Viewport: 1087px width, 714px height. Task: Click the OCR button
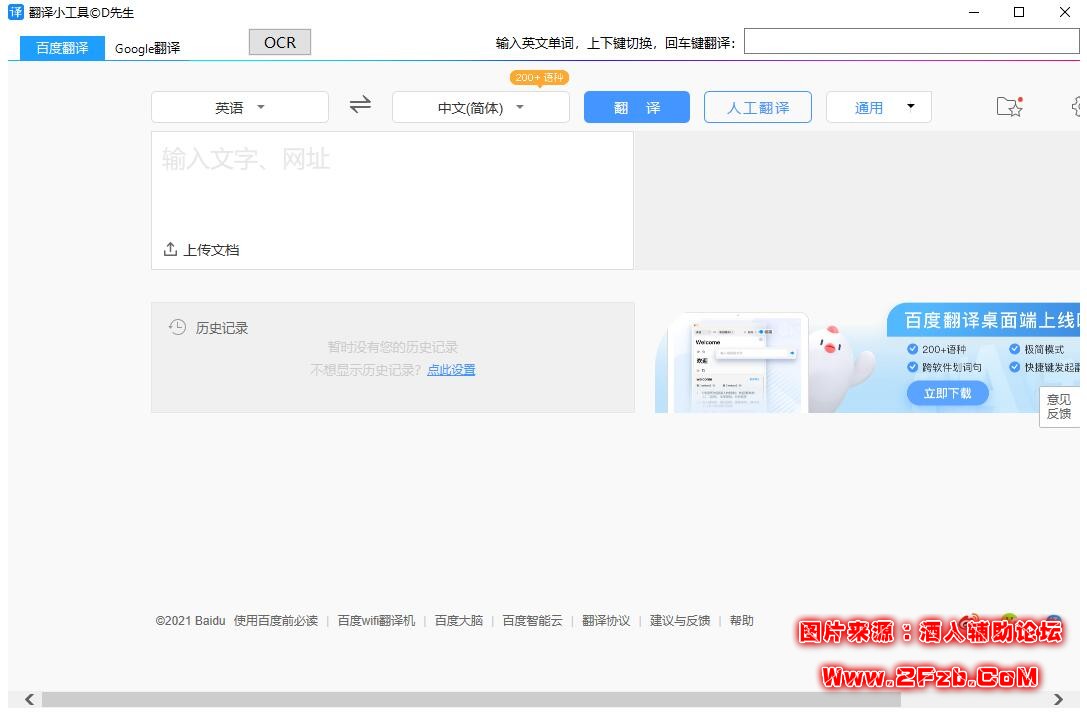(x=280, y=42)
